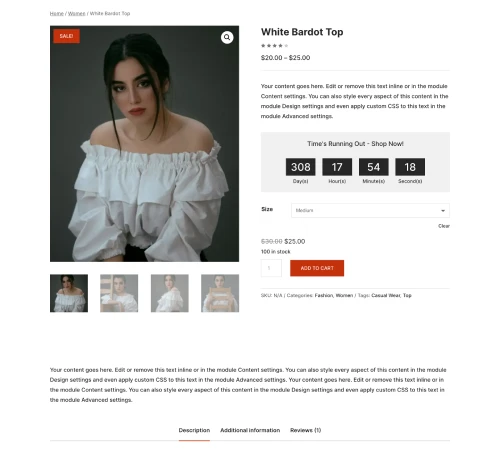Expand the Size dropdown arrow
This screenshot has width=500, height=450.
point(443,211)
